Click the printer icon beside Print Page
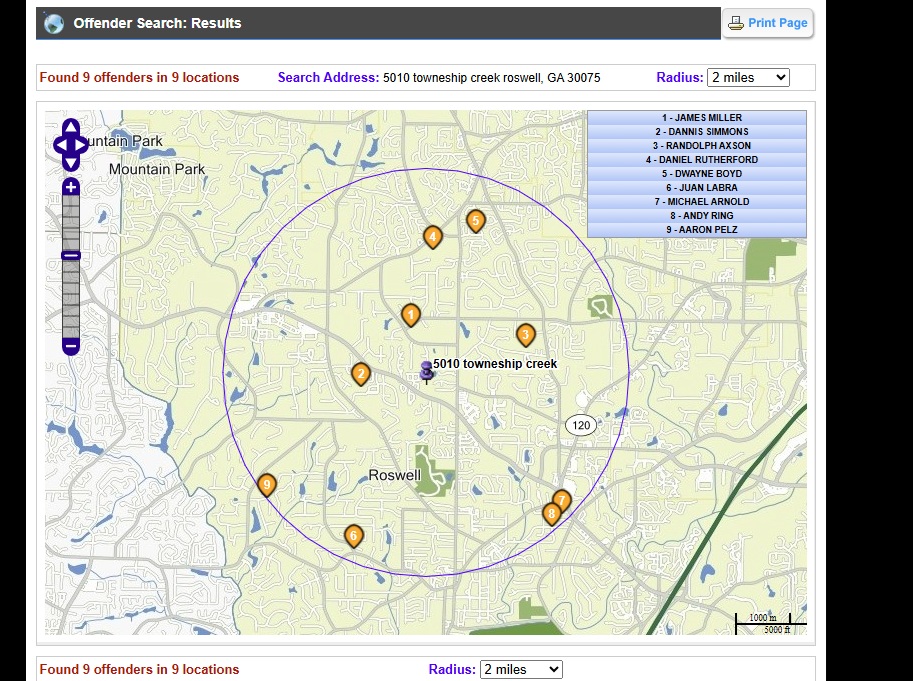 pyautogui.click(x=734, y=22)
